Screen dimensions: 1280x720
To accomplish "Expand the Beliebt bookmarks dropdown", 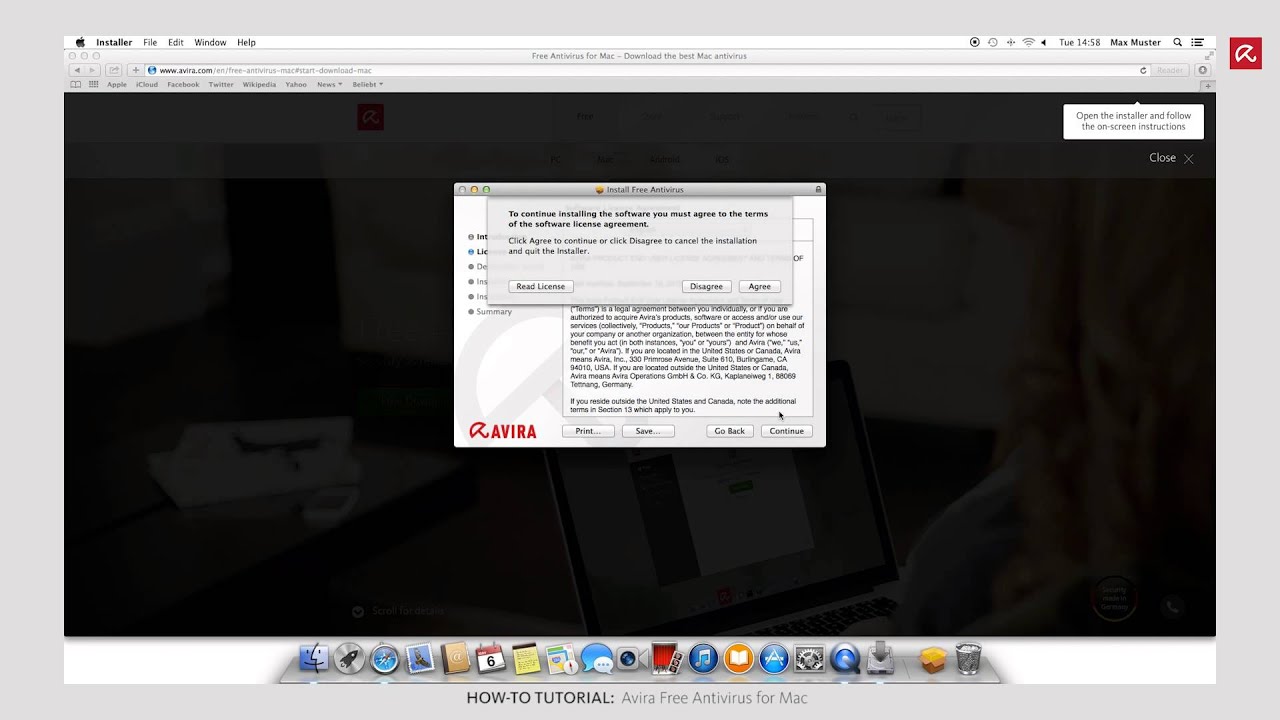I will coord(367,85).
